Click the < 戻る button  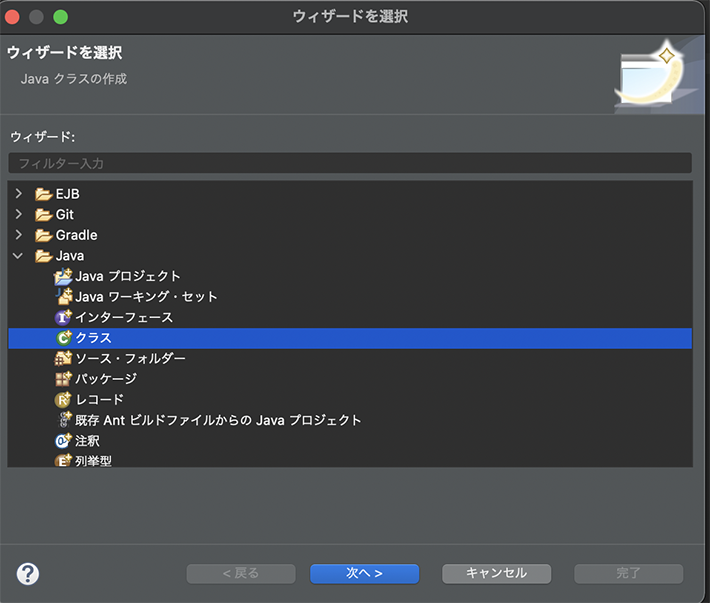tap(241, 574)
